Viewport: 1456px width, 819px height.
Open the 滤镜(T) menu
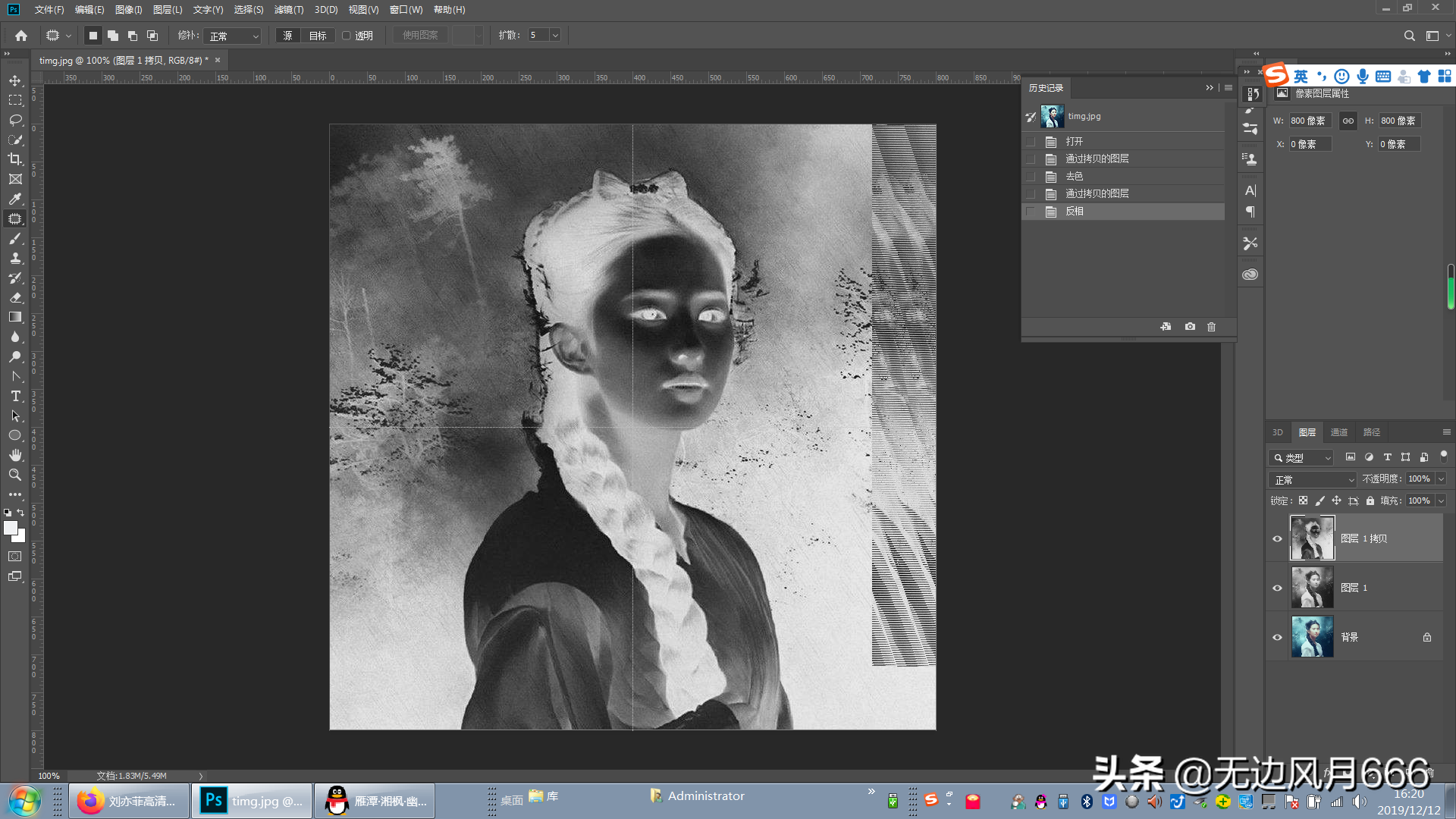tap(288, 10)
